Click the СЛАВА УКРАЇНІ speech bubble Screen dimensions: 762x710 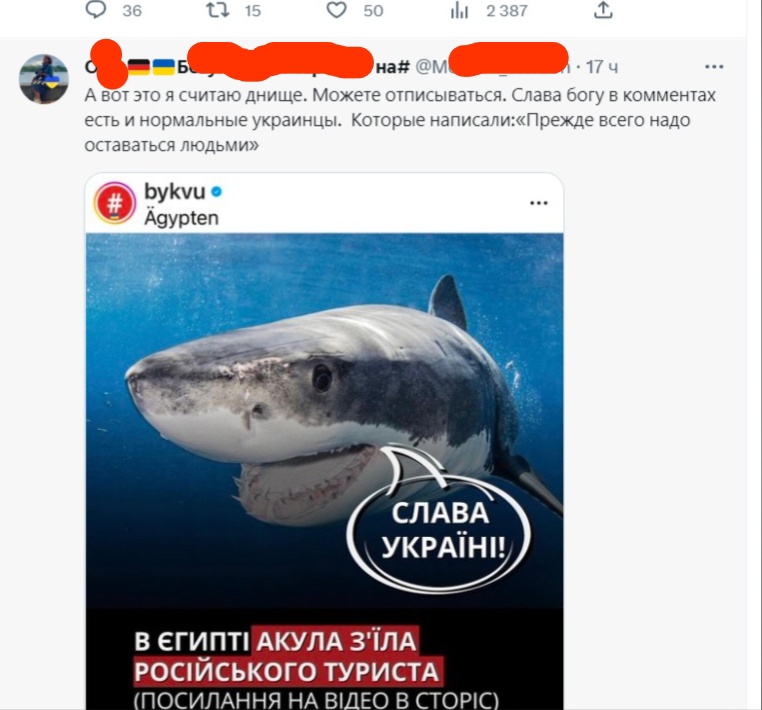(x=440, y=531)
